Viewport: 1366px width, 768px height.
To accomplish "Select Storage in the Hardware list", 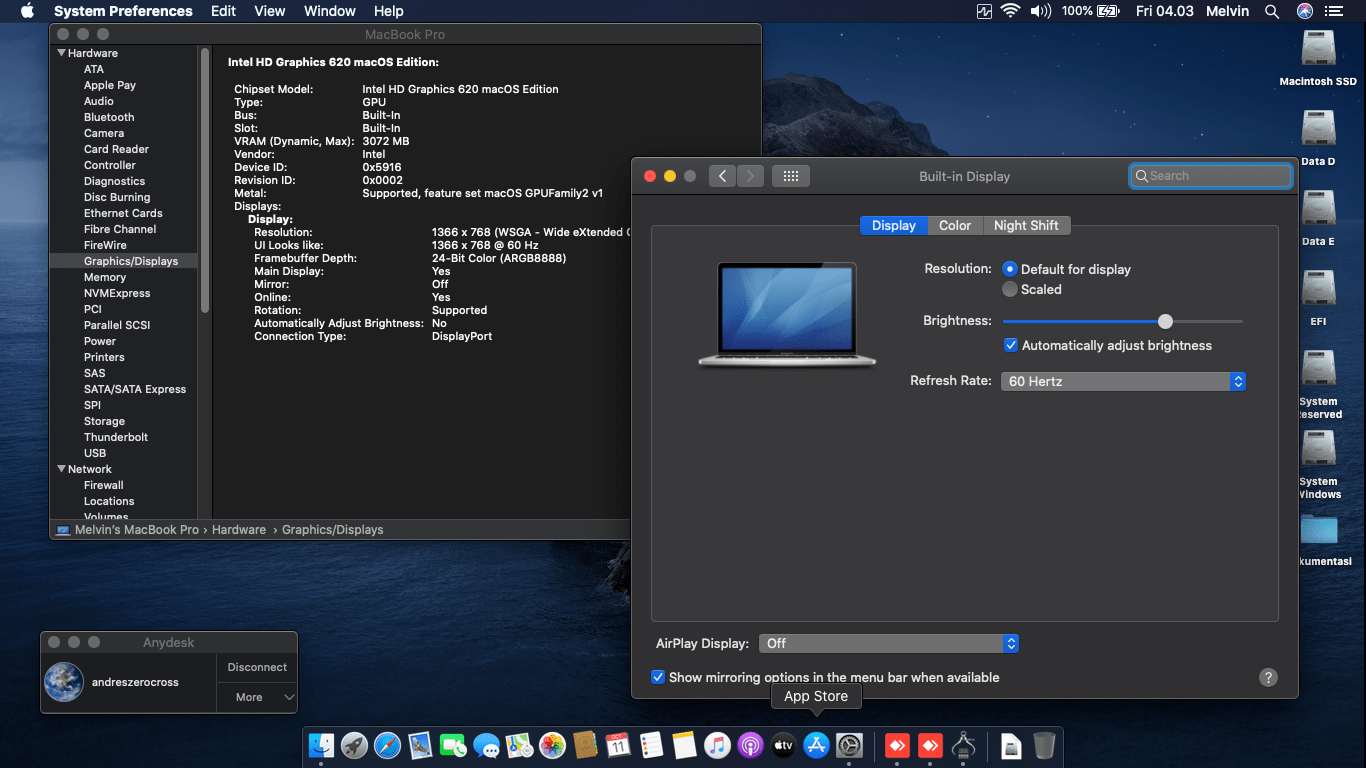I will click(x=104, y=421).
